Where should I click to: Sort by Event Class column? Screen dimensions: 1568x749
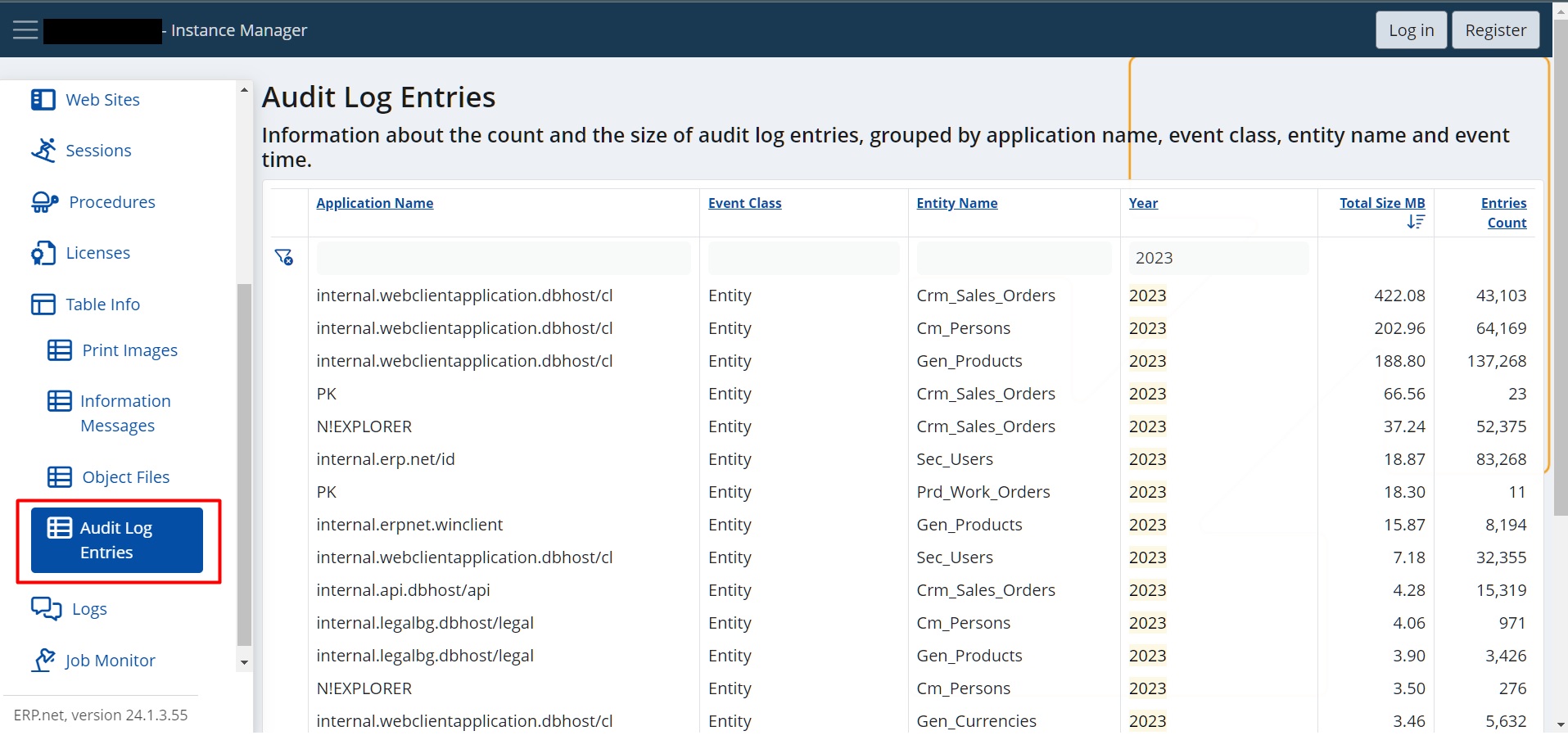pyautogui.click(x=744, y=203)
